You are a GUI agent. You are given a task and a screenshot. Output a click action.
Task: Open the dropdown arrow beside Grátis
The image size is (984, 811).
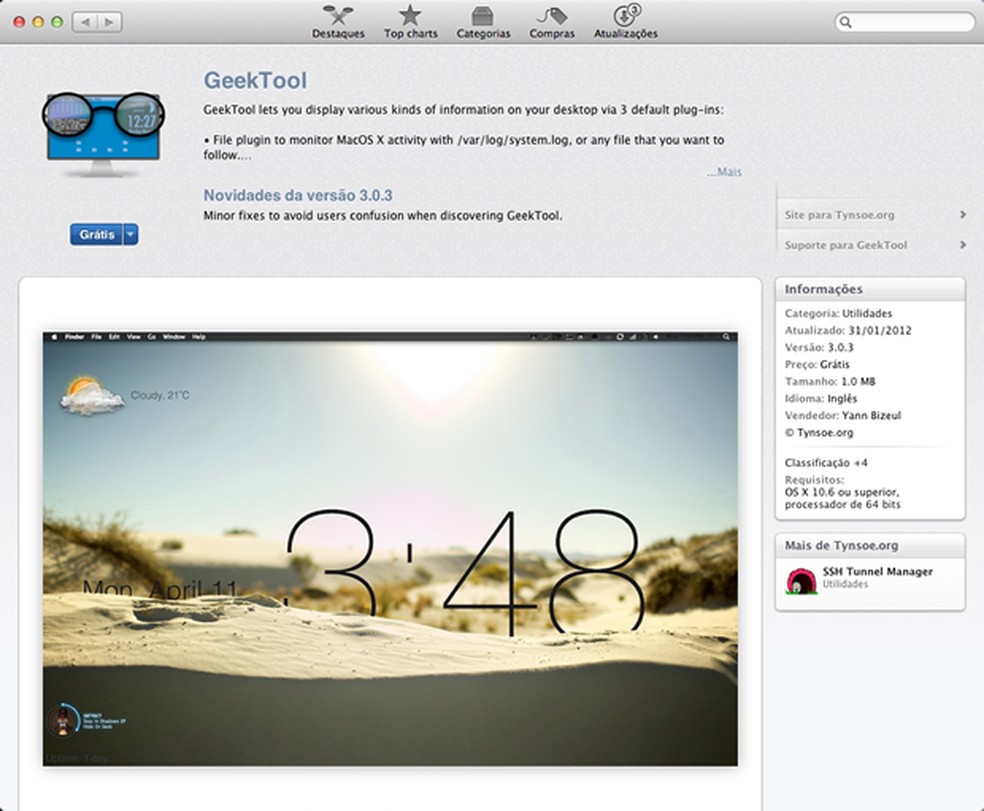point(131,234)
